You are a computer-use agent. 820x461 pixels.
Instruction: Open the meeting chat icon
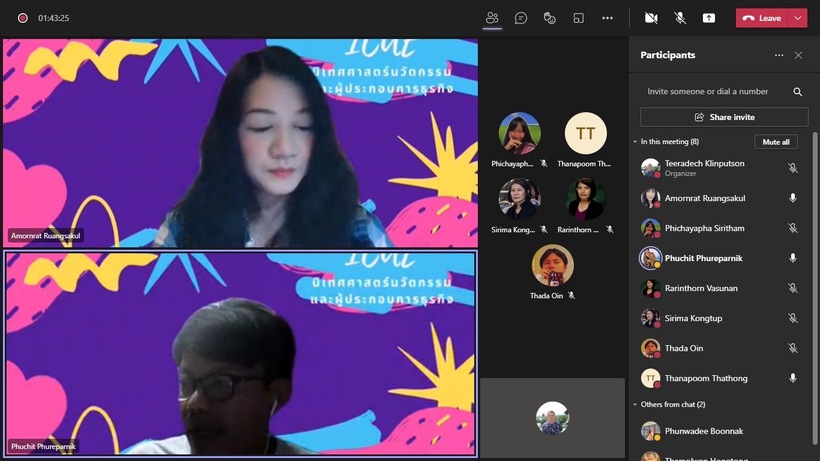click(x=521, y=18)
